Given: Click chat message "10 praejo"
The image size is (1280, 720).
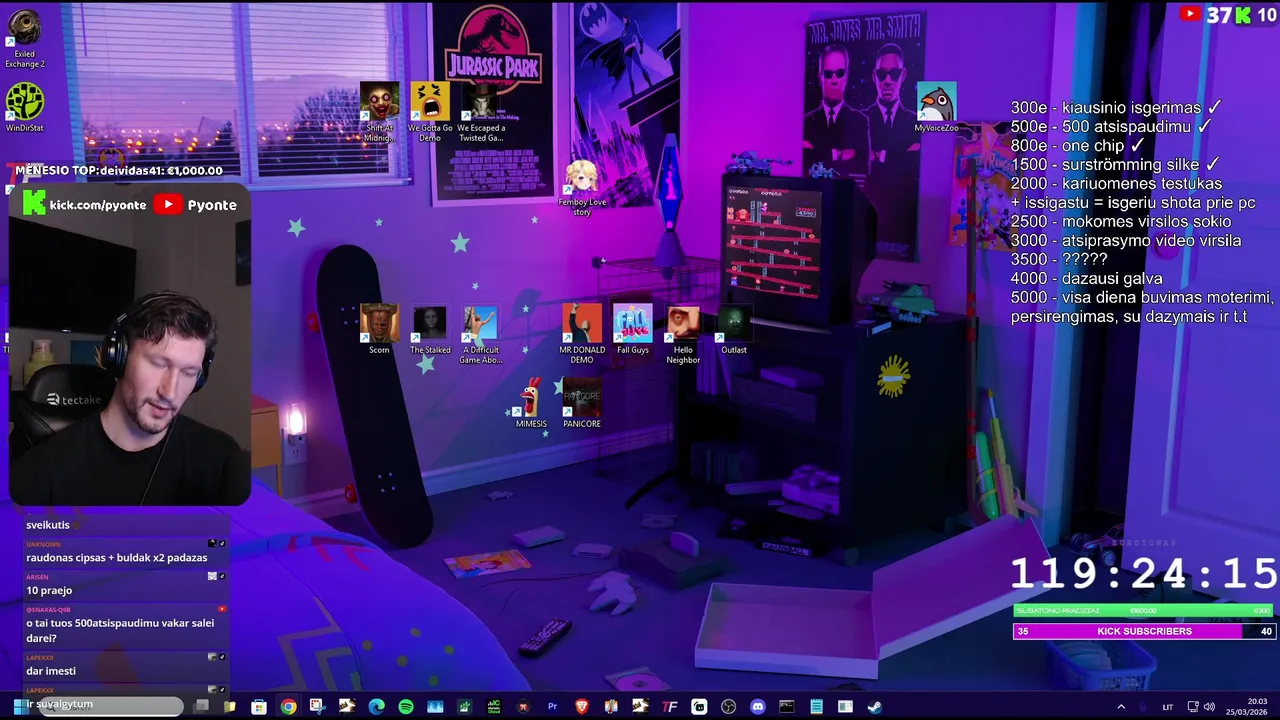Looking at the screenshot, I should (49, 591).
